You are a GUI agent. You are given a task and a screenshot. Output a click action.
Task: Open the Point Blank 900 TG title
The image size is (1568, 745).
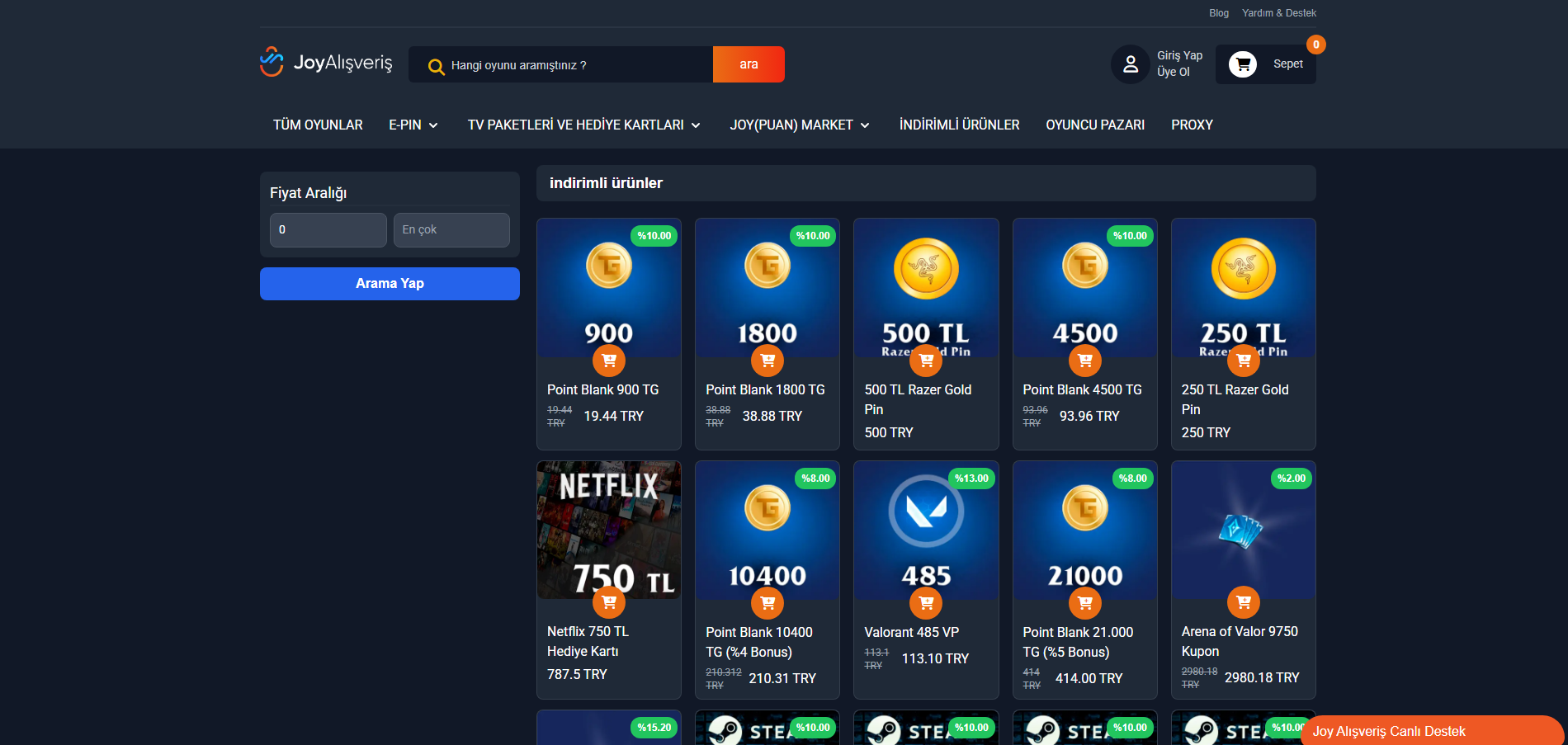[x=603, y=389]
